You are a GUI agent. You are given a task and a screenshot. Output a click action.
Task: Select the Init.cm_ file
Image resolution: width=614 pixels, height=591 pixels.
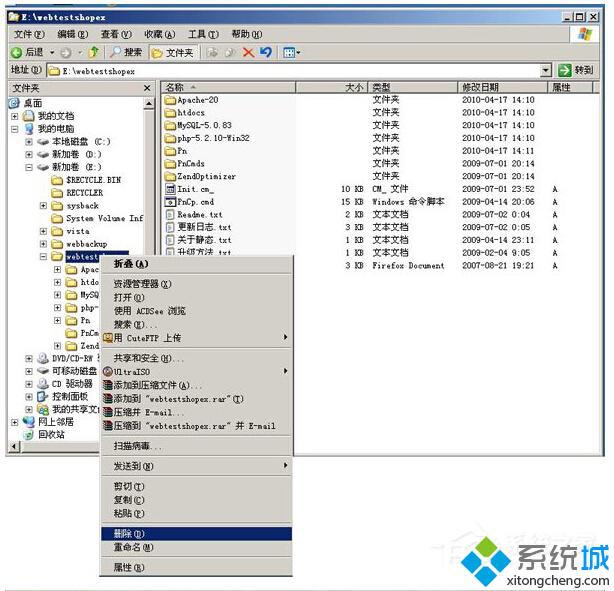tap(190, 189)
